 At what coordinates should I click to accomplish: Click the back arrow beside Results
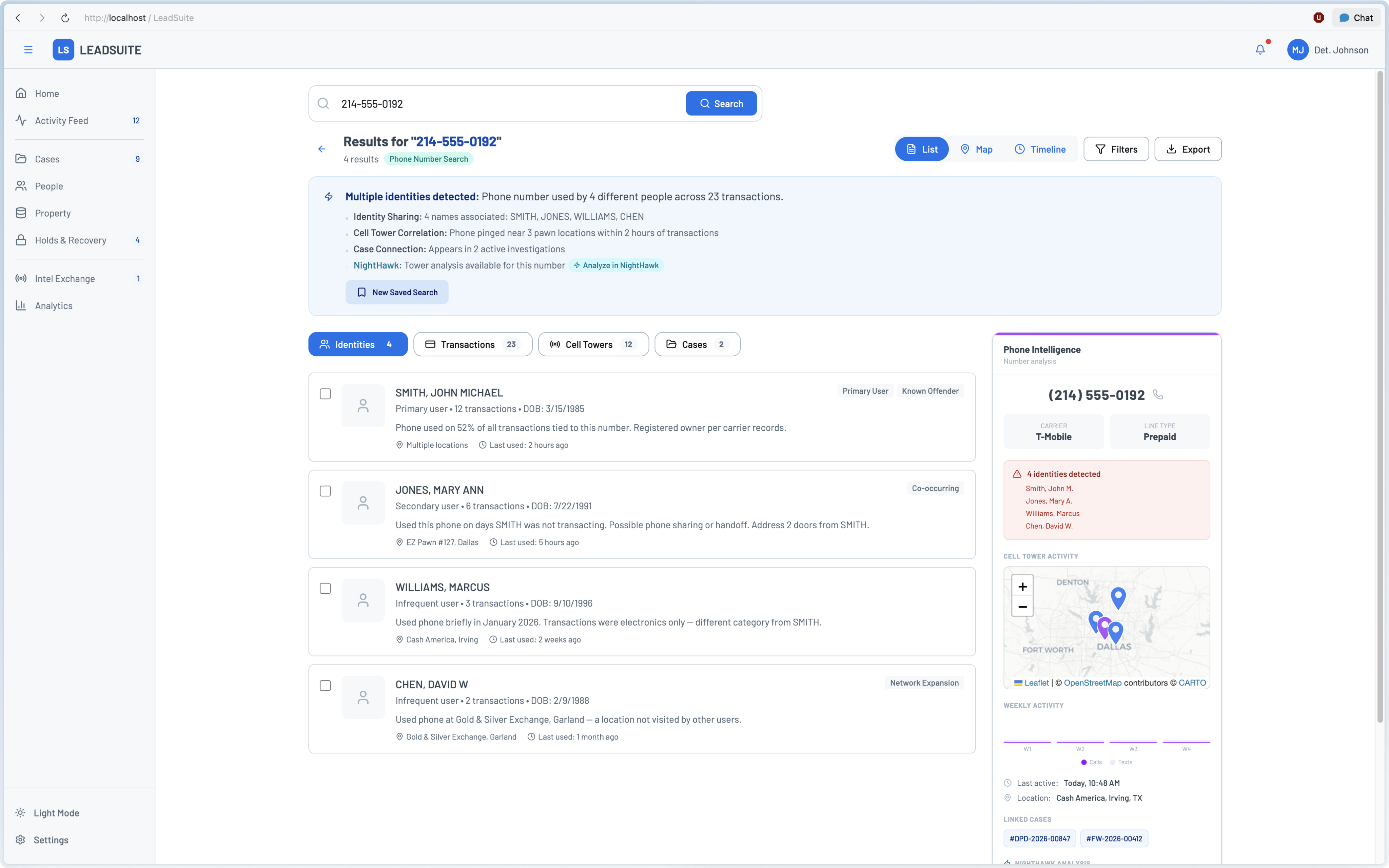coord(322,149)
